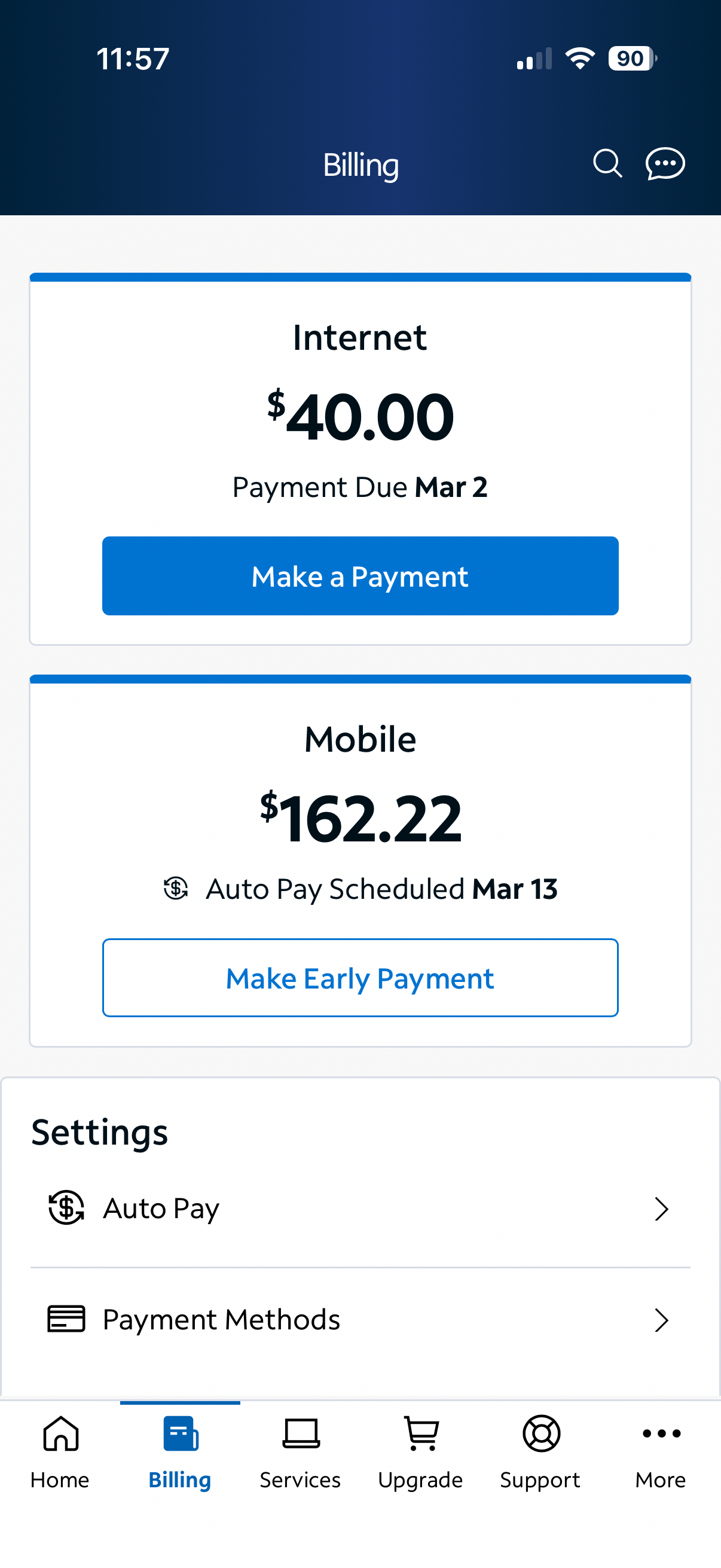Open the chat bubble icon

[665, 164]
